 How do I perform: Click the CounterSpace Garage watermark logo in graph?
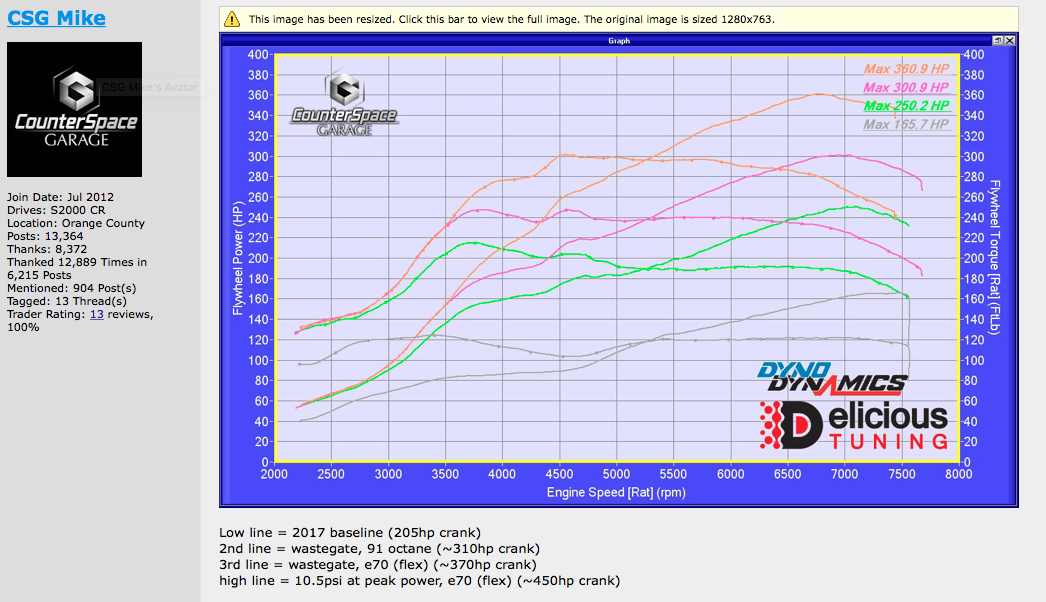[344, 103]
